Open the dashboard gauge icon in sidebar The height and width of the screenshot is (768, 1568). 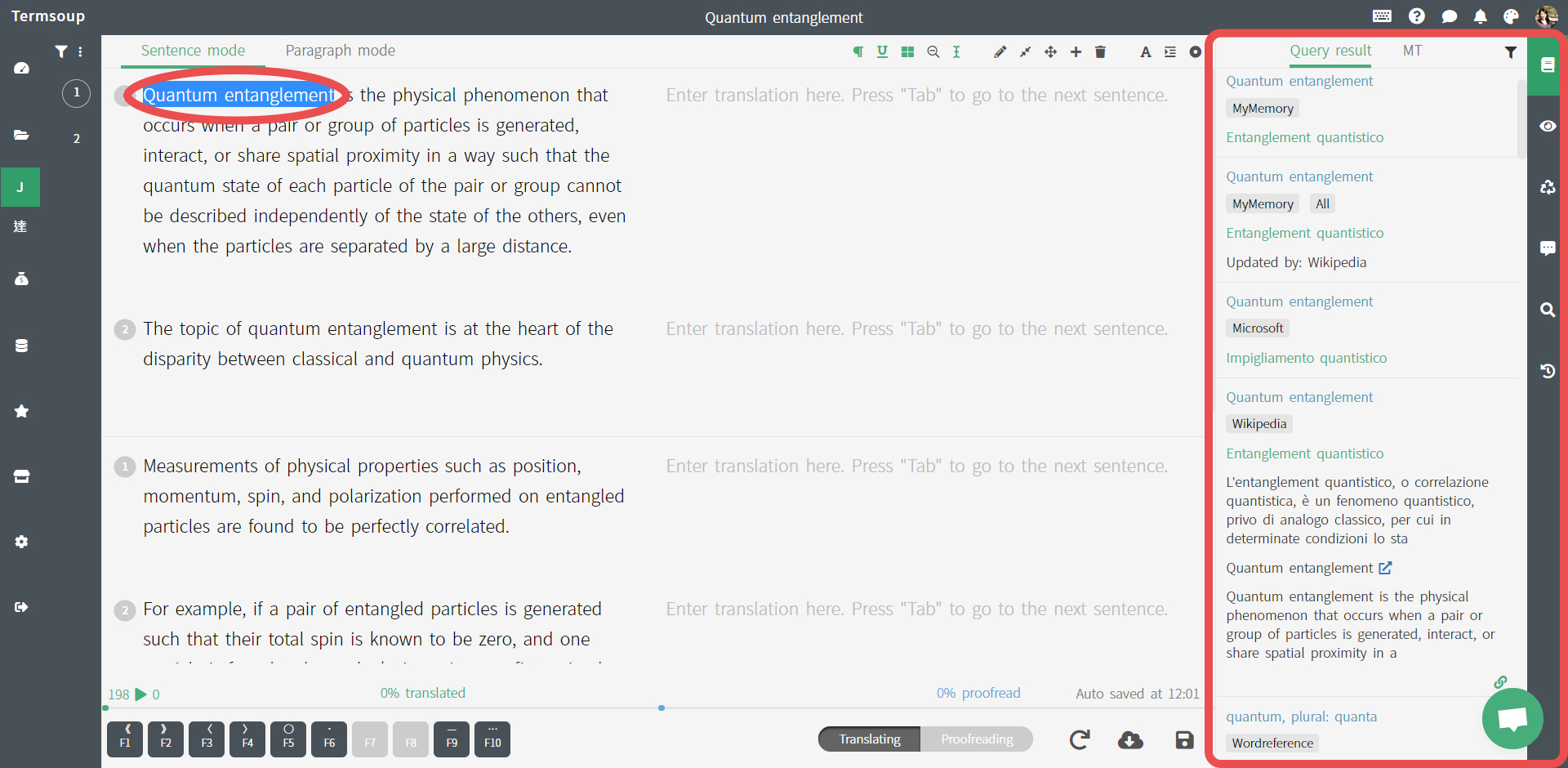[21, 69]
